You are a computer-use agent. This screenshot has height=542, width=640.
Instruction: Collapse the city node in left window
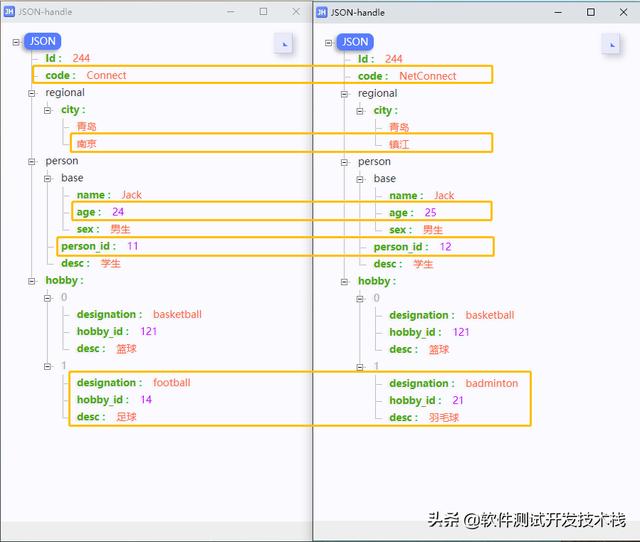48,110
